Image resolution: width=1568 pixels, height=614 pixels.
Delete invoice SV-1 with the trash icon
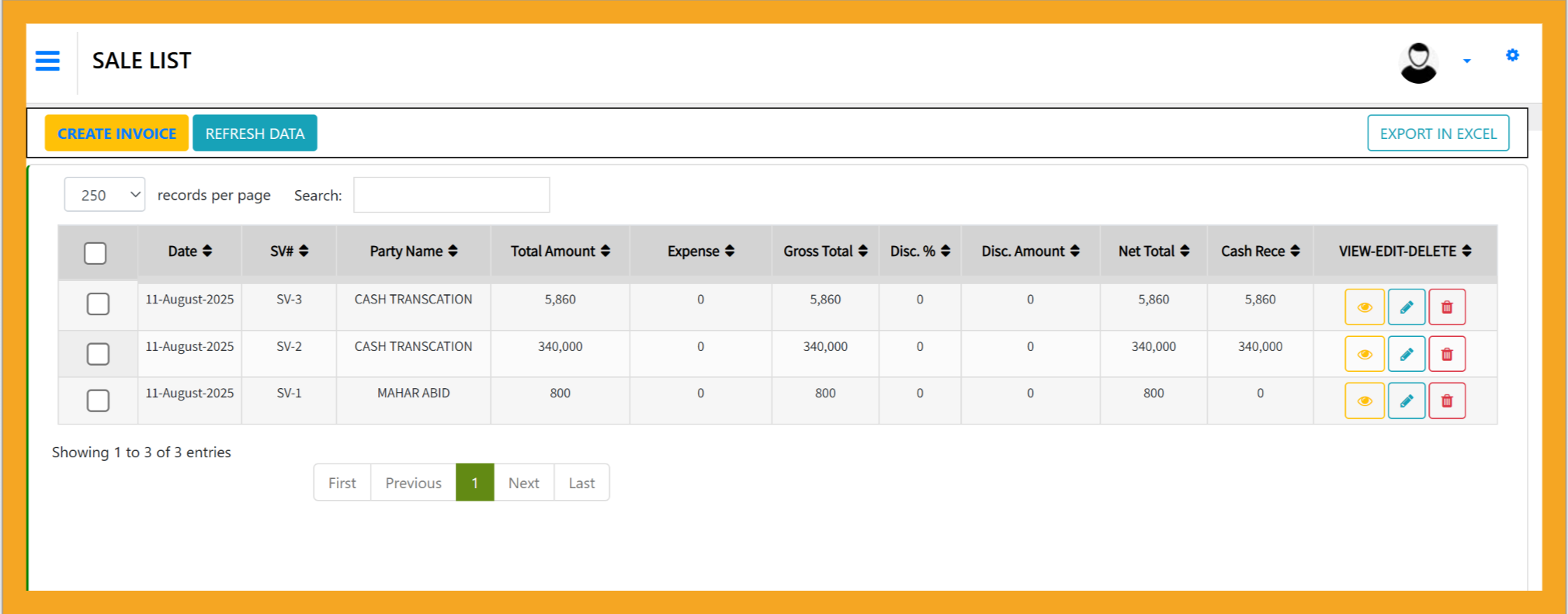1446,401
